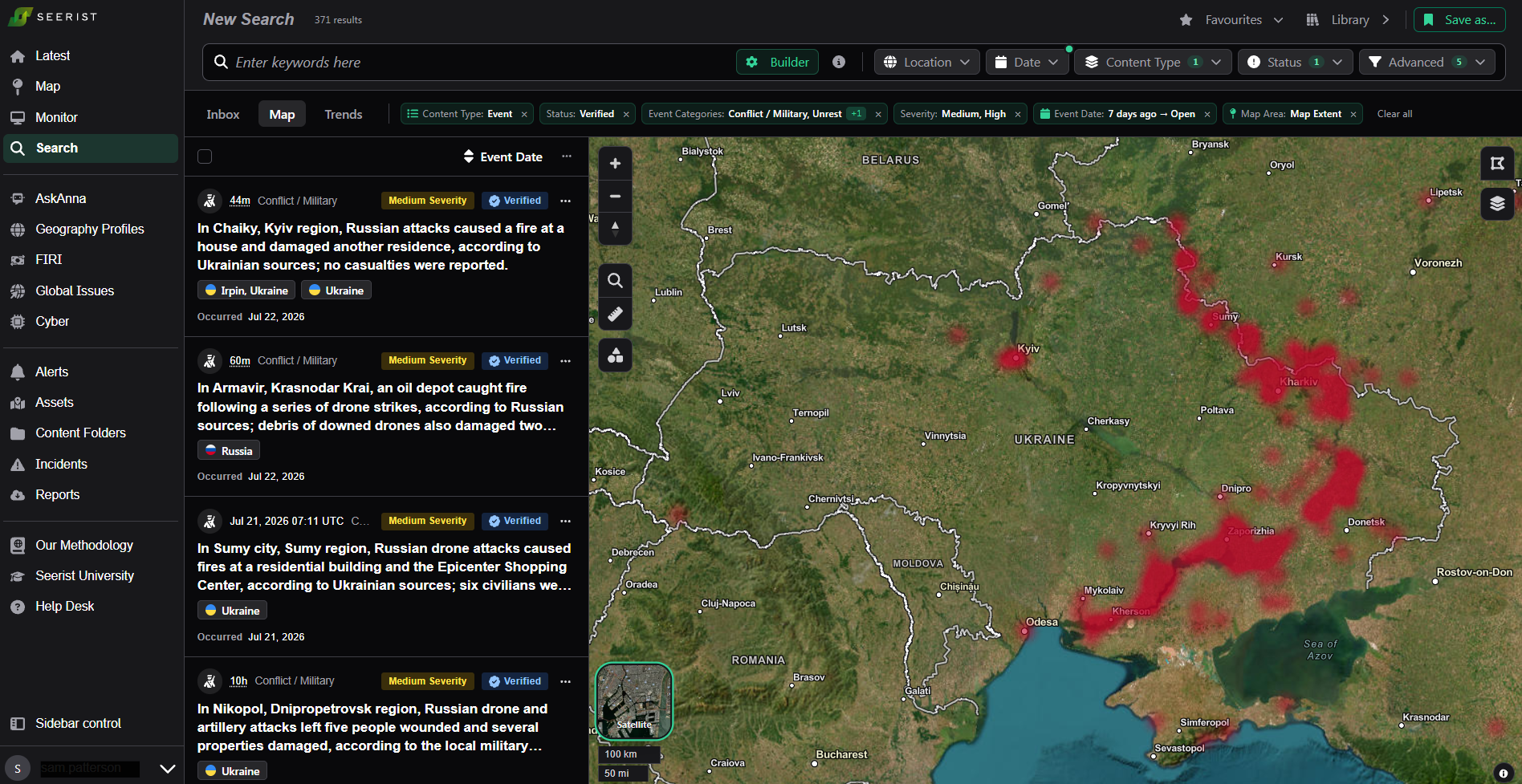
Task: Remove the Status: Verified filter chip
Action: pos(626,114)
